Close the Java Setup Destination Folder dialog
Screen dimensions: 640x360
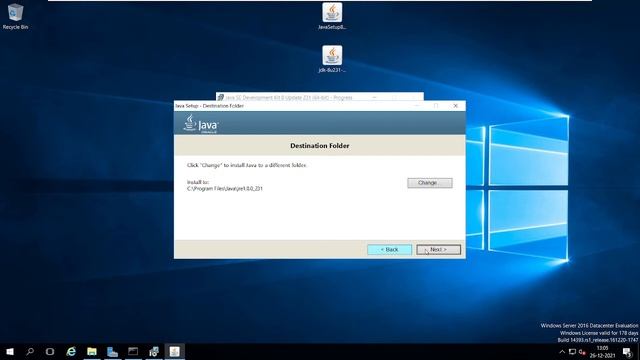(x=456, y=106)
